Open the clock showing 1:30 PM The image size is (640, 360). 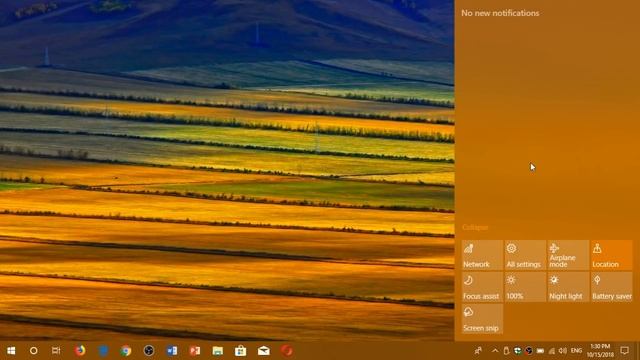(600, 351)
